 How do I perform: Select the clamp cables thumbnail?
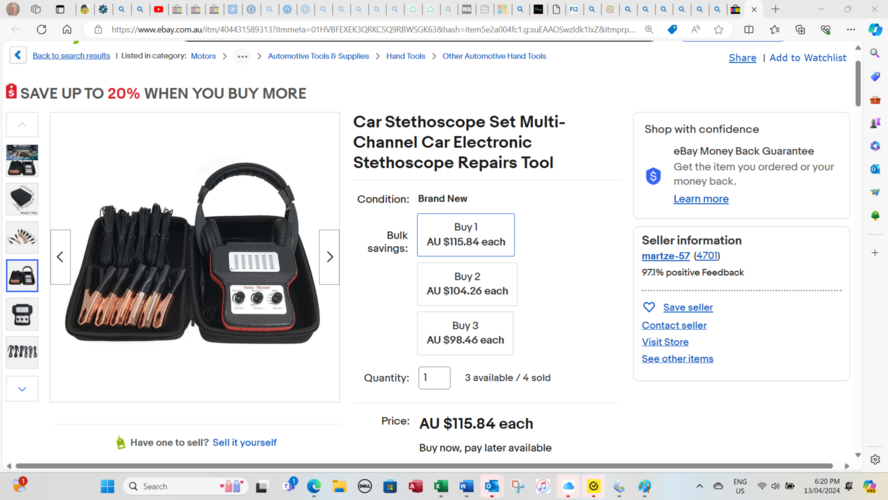coord(22,237)
